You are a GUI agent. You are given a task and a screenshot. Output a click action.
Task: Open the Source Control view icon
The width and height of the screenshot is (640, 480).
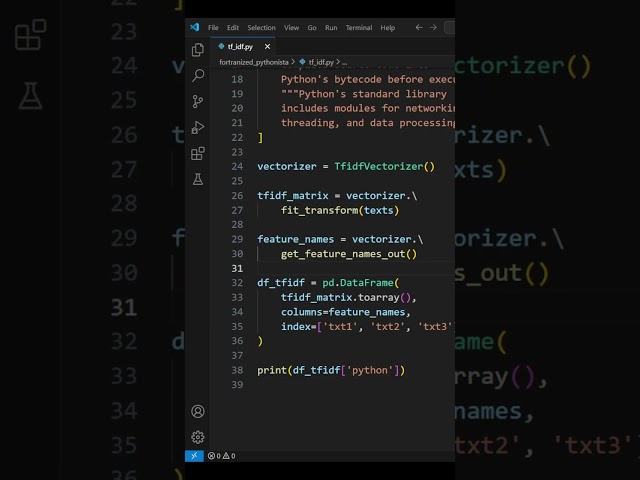tap(198, 101)
